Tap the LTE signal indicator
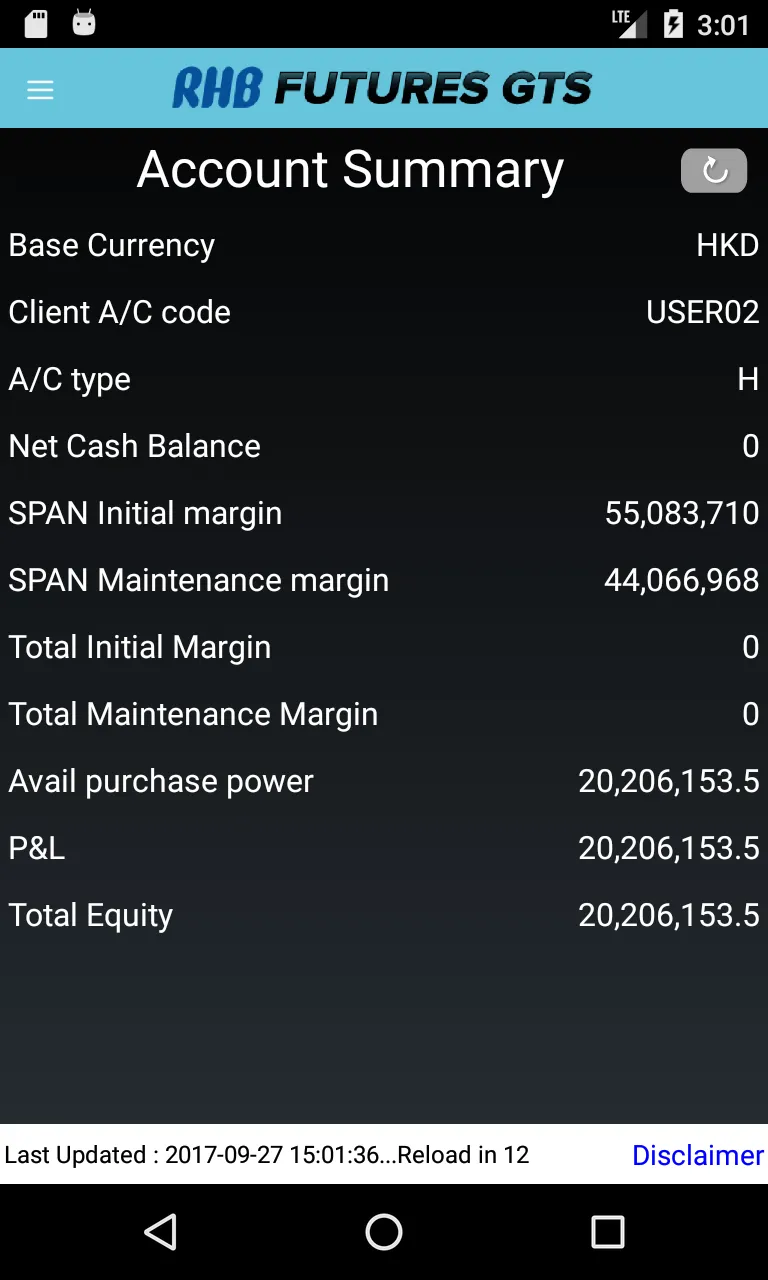768x1280 pixels. (628, 23)
